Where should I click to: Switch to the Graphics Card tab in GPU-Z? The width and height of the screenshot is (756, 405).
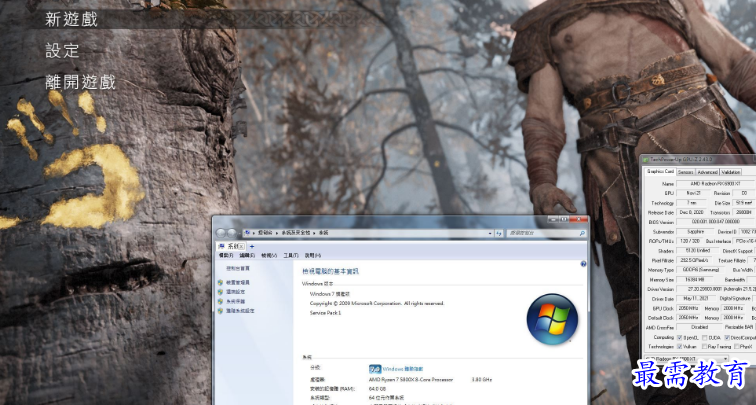(660, 172)
